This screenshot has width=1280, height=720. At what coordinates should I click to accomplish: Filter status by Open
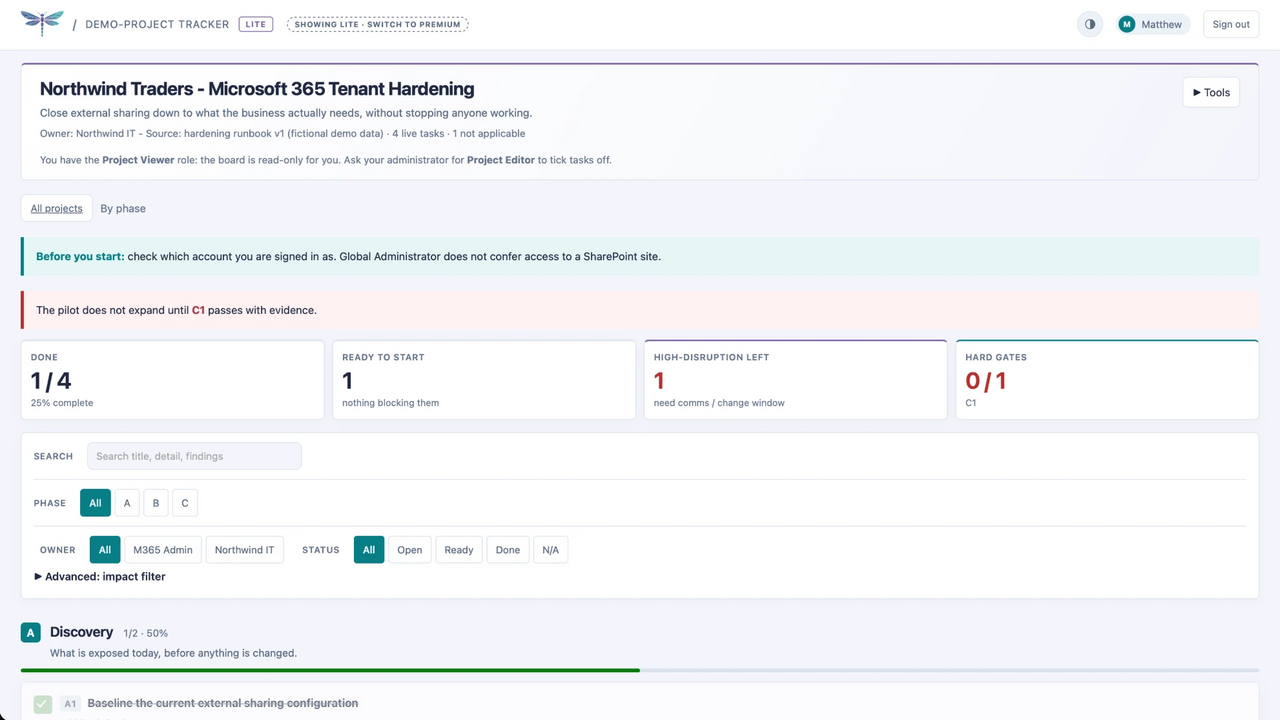(x=410, y=550)
